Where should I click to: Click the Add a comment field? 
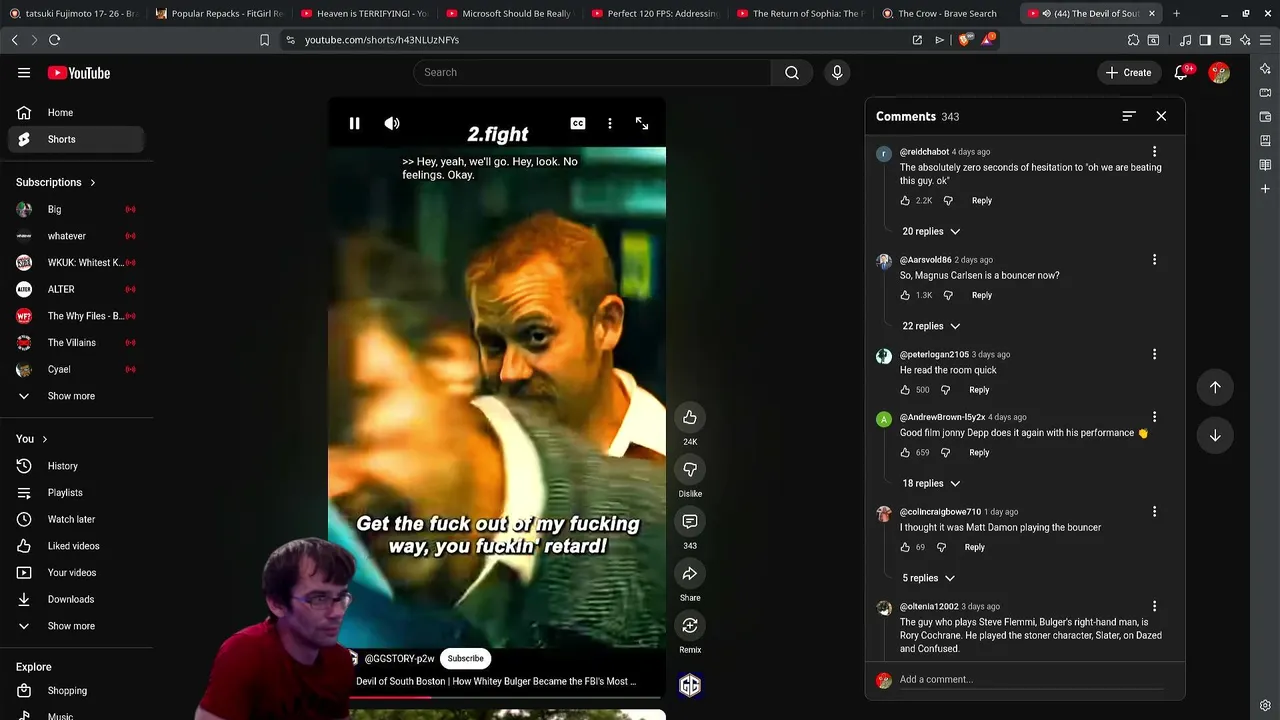(x=1031, y=680)
